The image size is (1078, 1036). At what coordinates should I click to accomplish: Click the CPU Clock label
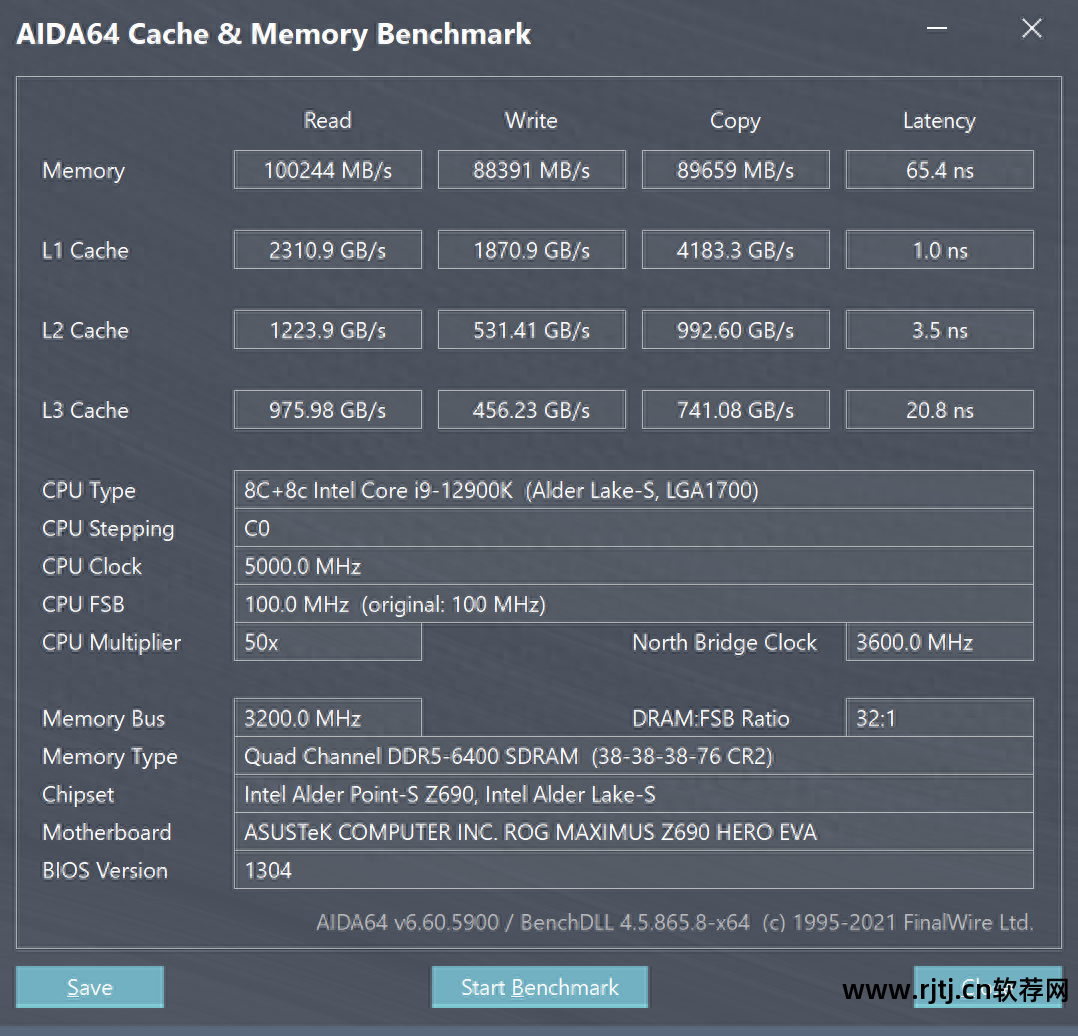(91, 566)
